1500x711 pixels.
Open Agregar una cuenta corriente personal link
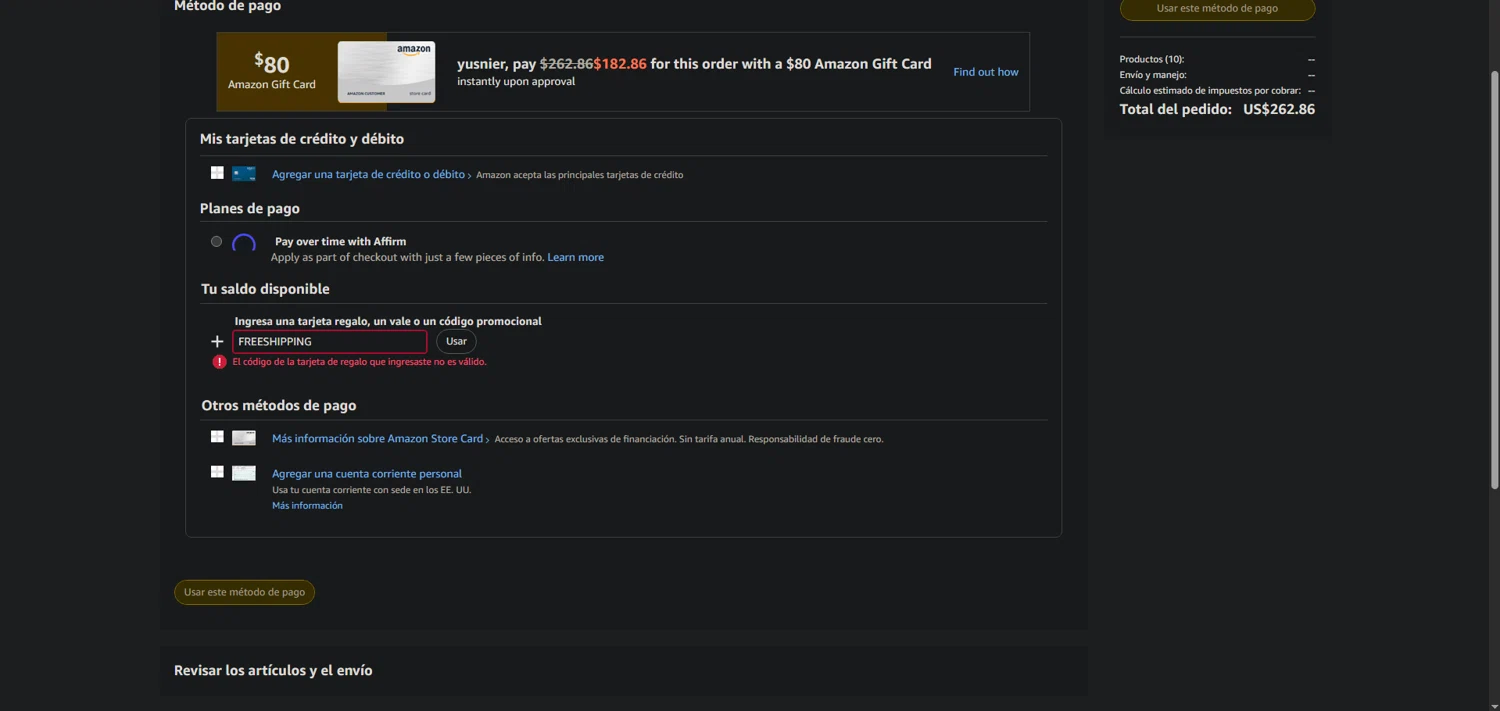click(x=367, y=473)
